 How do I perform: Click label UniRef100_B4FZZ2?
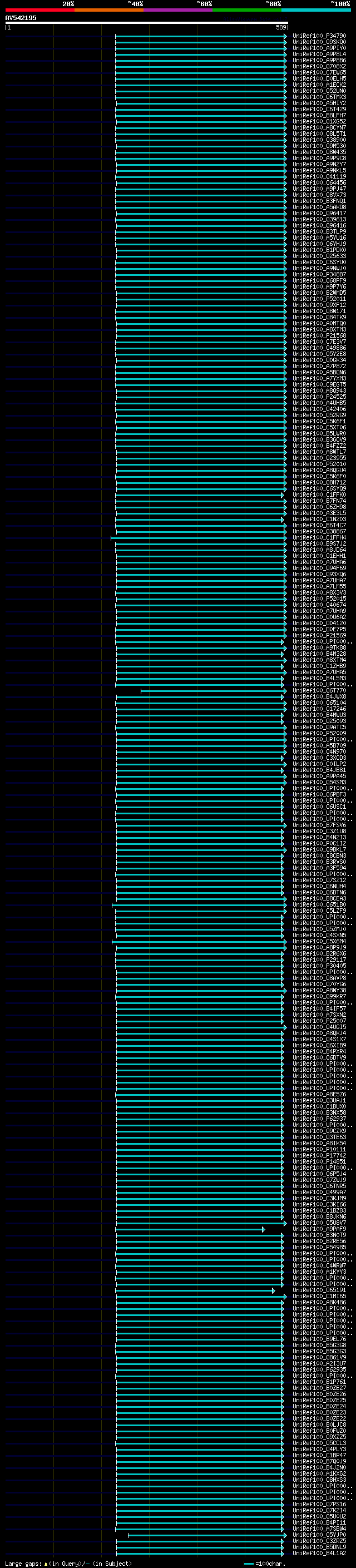319,446
